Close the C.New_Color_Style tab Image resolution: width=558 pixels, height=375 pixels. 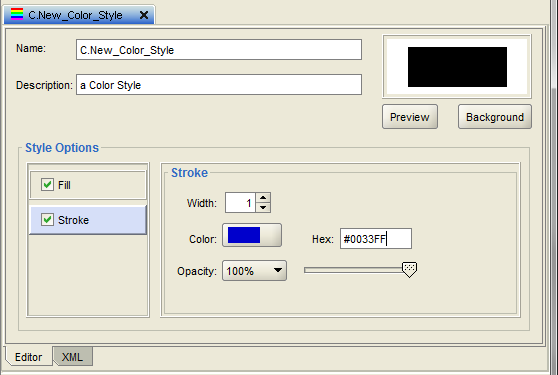pyautogui.click(x=144, y=15)
